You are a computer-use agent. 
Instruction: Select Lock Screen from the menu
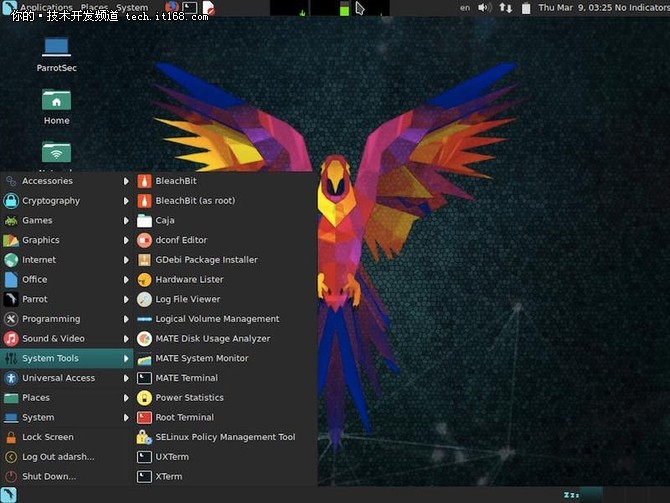pos(67,437)
